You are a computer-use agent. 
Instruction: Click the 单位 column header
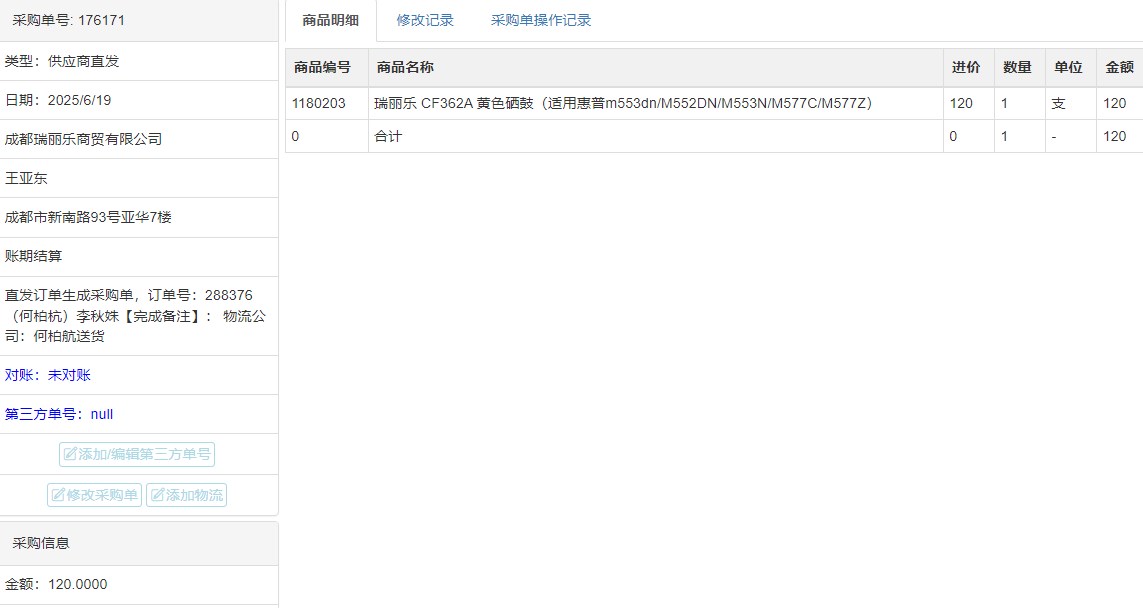1068,67
